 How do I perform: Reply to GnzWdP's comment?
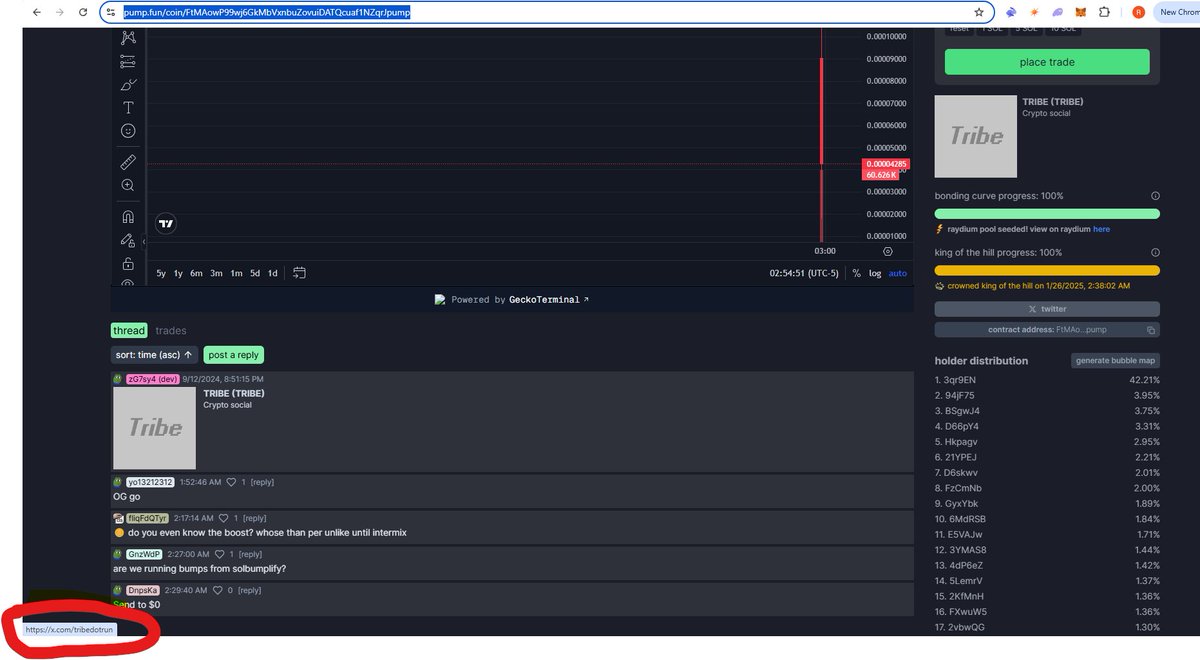(250, 554)
